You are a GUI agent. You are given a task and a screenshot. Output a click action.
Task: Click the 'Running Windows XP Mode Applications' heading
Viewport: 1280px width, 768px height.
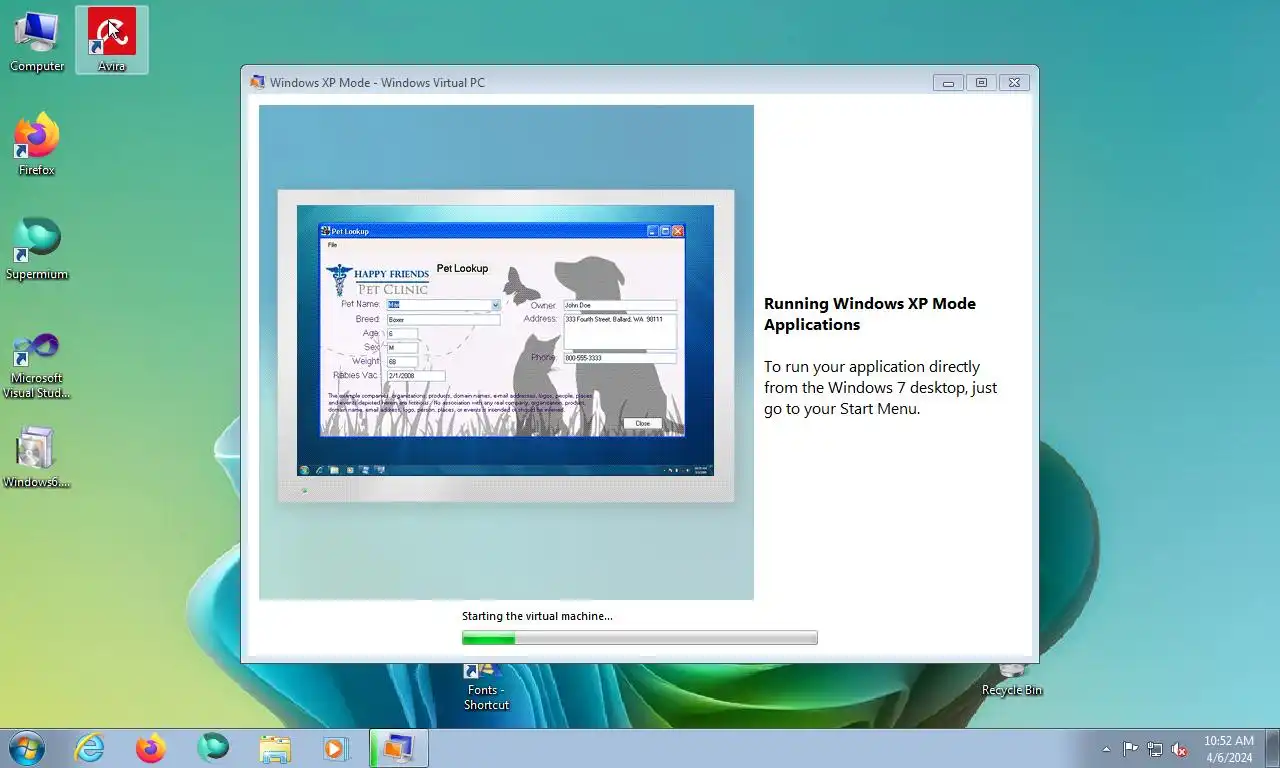point(870,314)
